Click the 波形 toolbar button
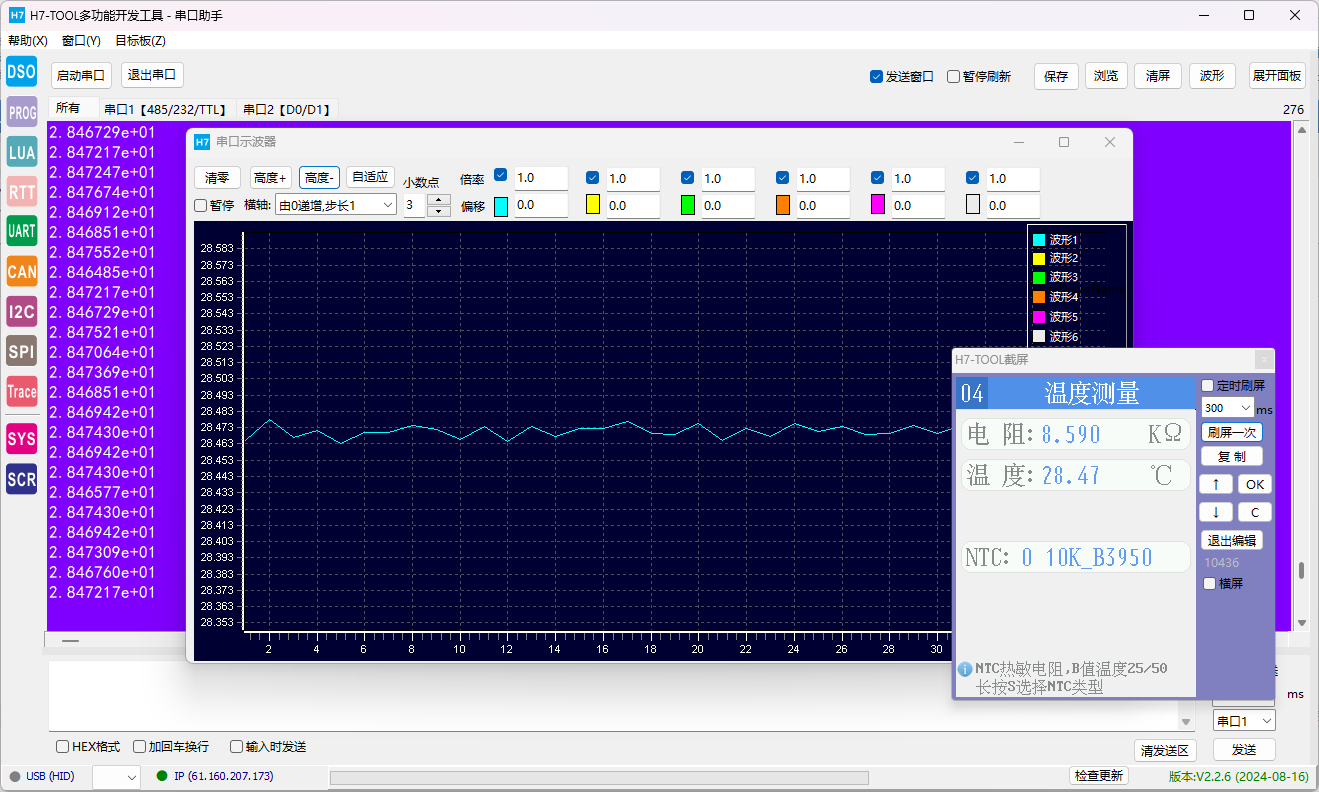1319x792 pixels. (1211, 76)
